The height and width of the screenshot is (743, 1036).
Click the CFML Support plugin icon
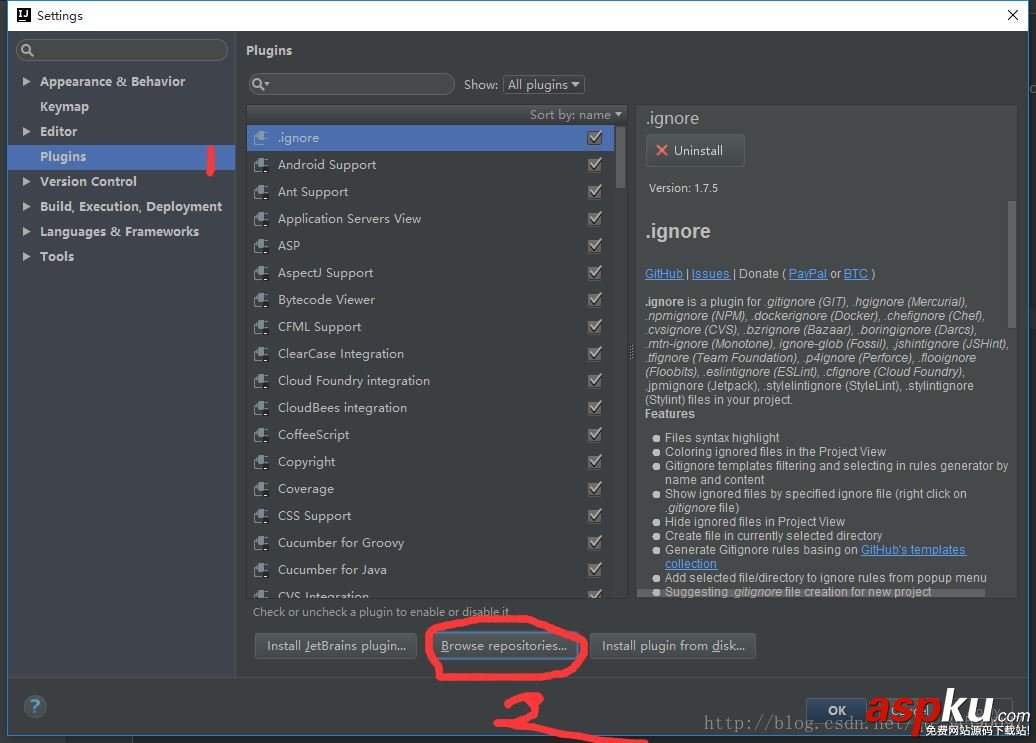click(x=261, y=327)
